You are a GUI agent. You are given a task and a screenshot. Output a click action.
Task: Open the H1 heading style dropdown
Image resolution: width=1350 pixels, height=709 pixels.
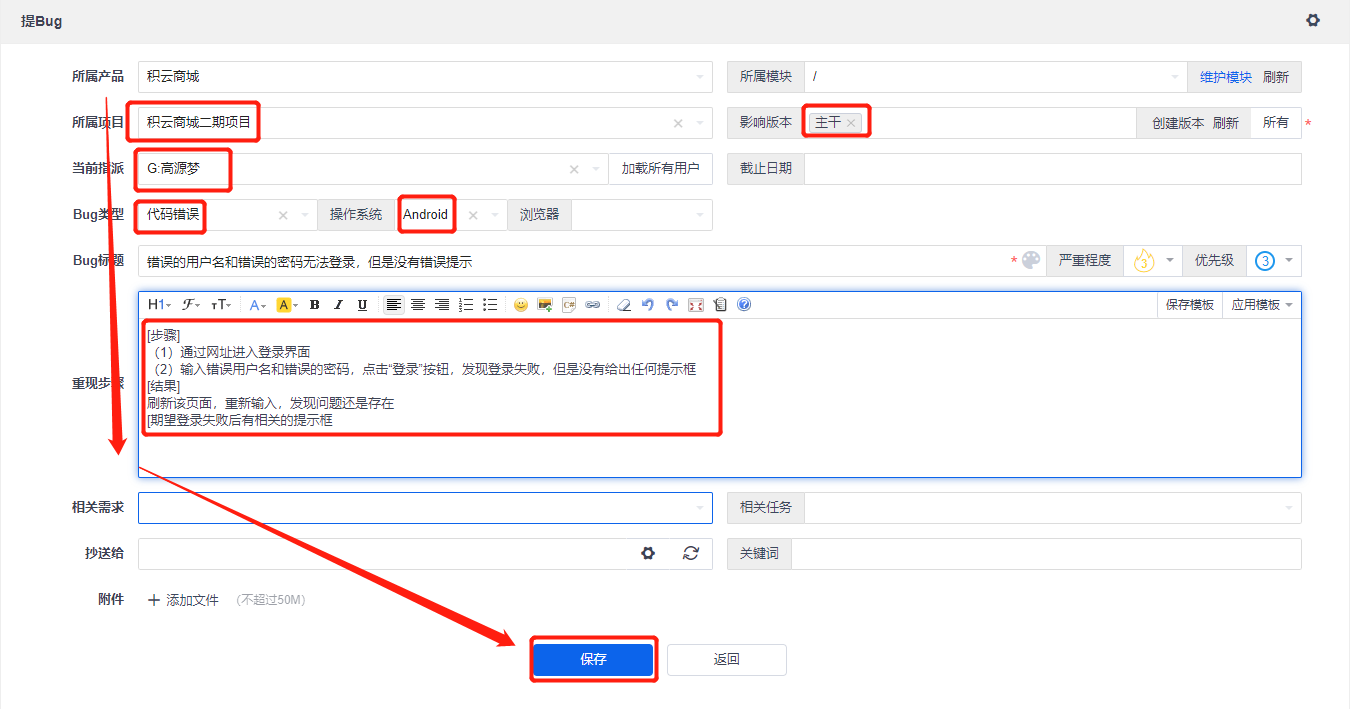(x=157, y=305)
